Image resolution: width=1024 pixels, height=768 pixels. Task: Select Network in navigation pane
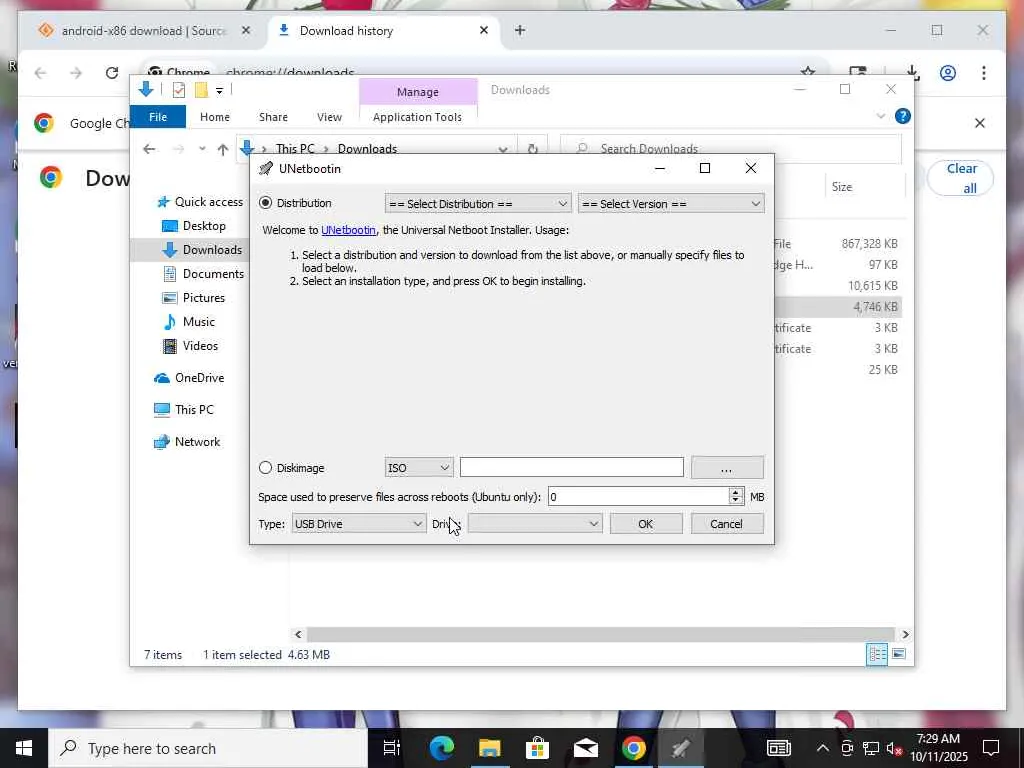click(187, 442)
